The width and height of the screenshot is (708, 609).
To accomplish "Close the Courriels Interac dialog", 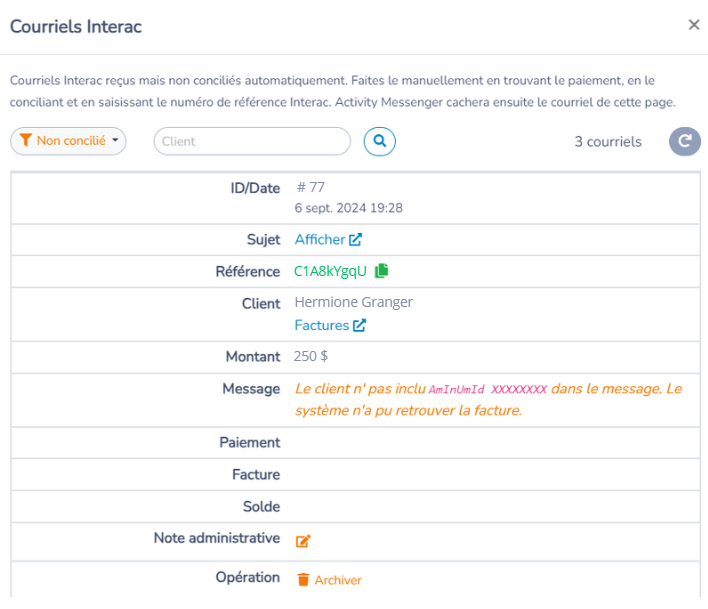I will (694, 24).
